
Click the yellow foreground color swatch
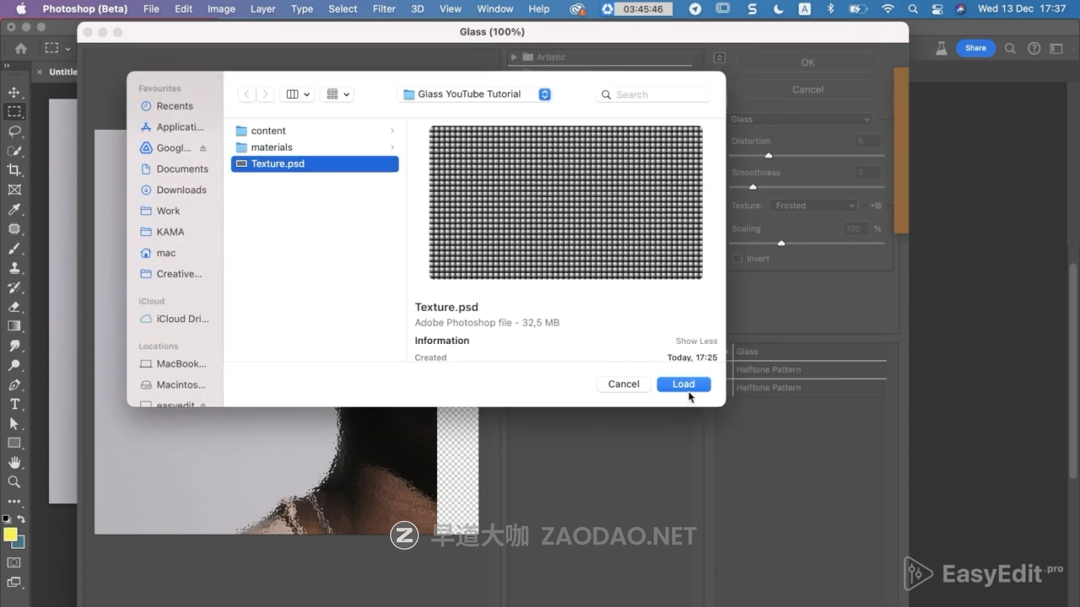point(10,535)
